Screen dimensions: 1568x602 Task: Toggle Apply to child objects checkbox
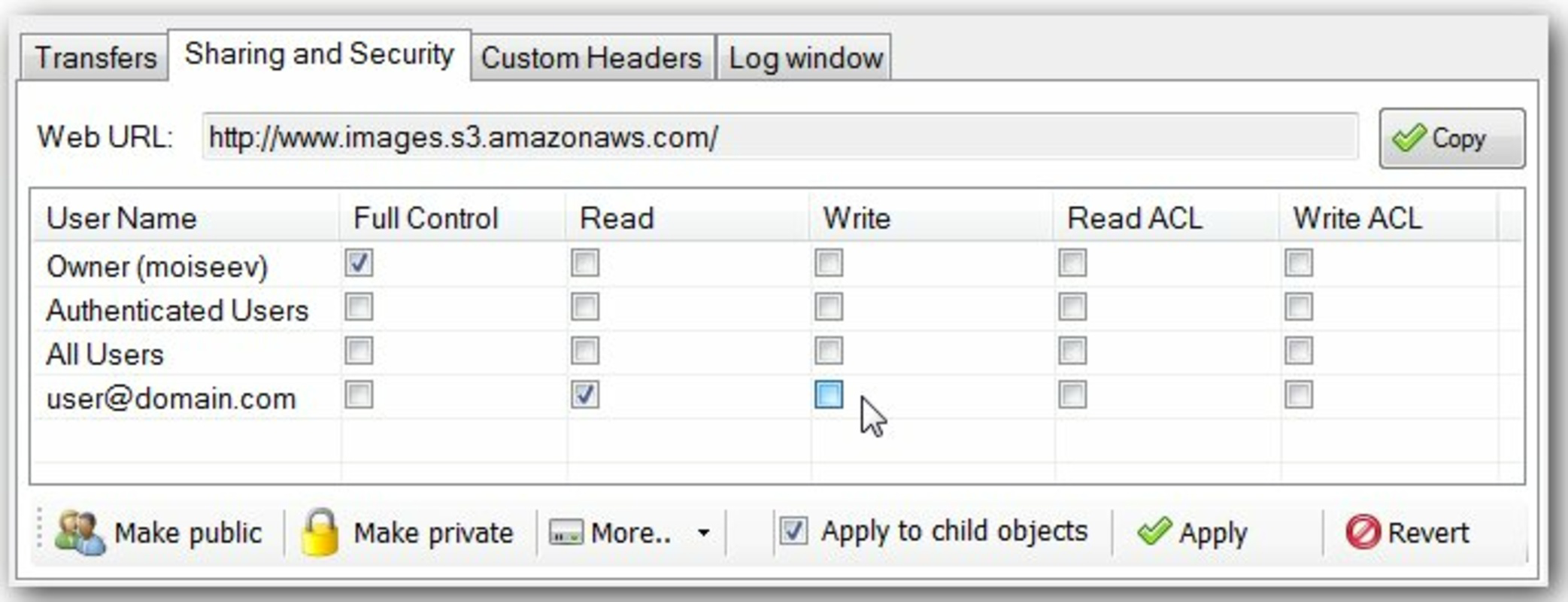pos(793,531)
